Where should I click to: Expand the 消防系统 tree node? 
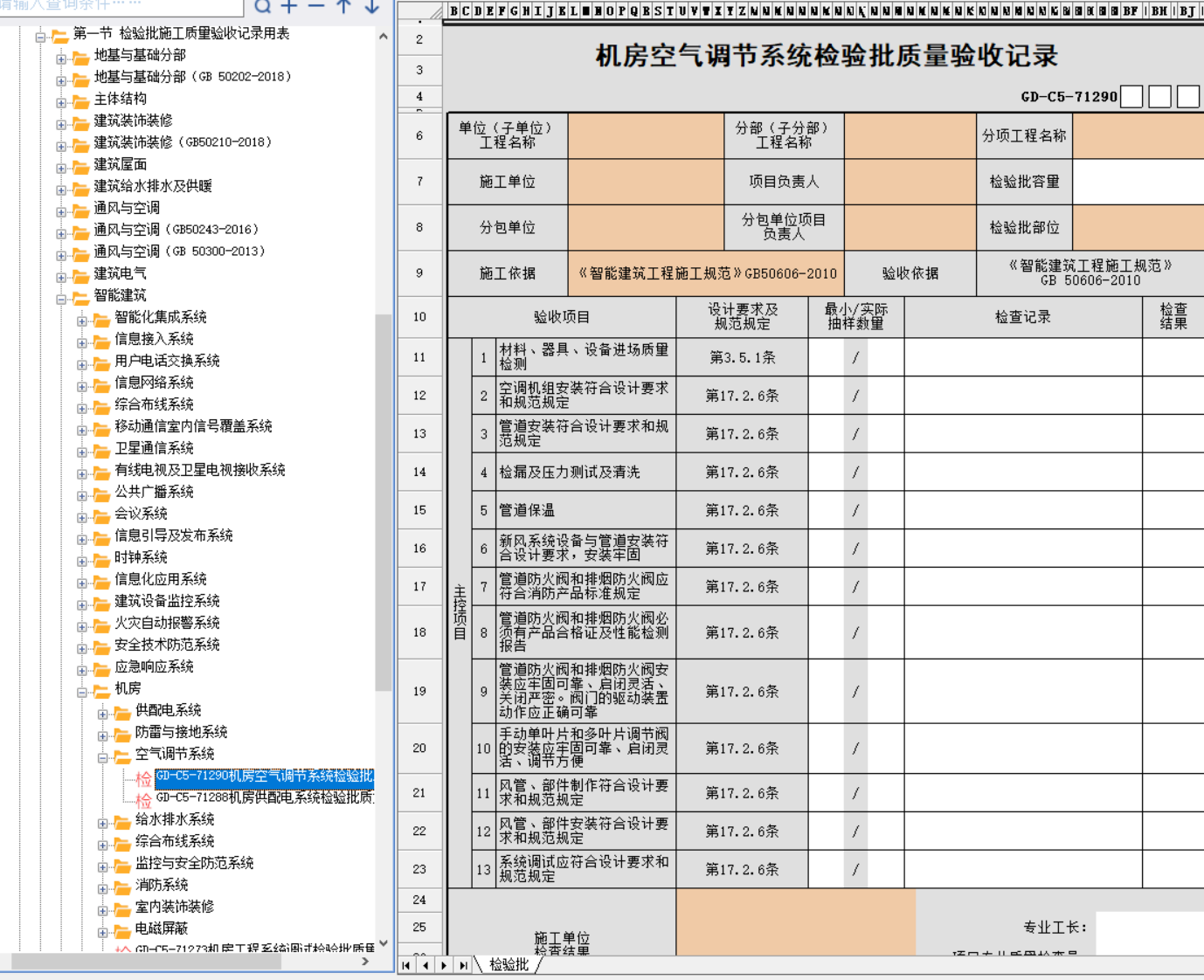click(x=102, y=888)
